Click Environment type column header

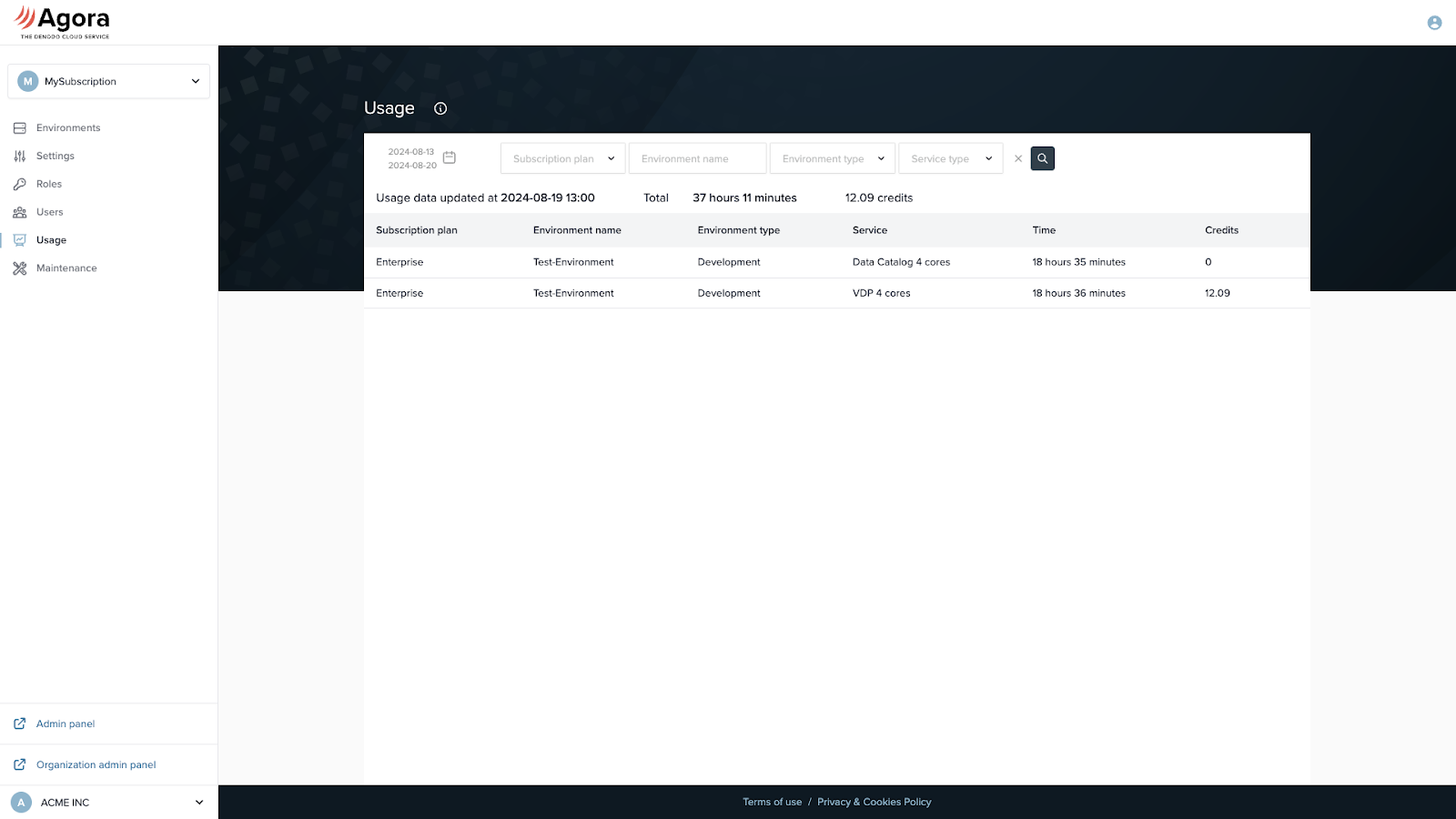(x=739, y=230)
